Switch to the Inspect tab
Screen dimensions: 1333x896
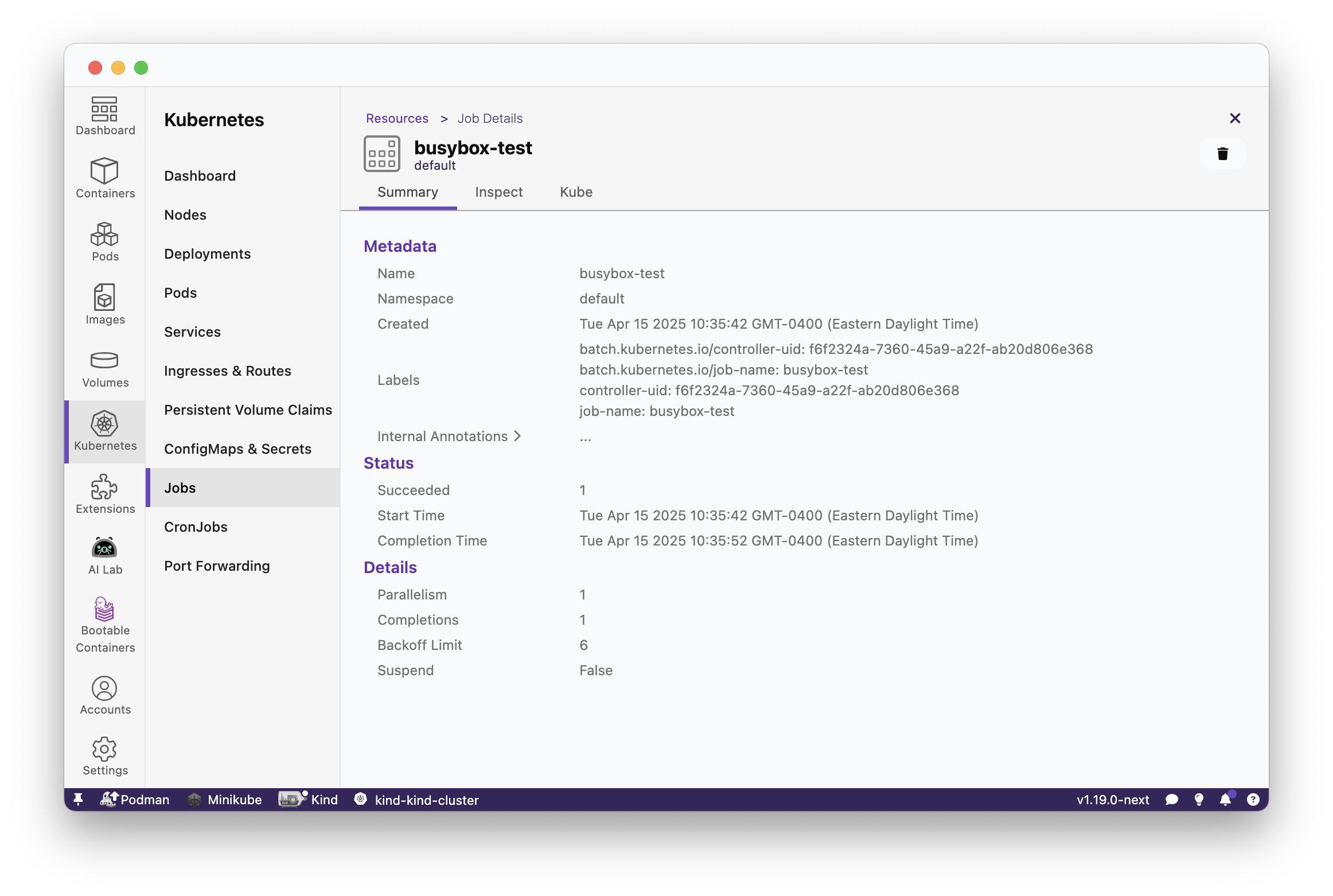point(498,192)
